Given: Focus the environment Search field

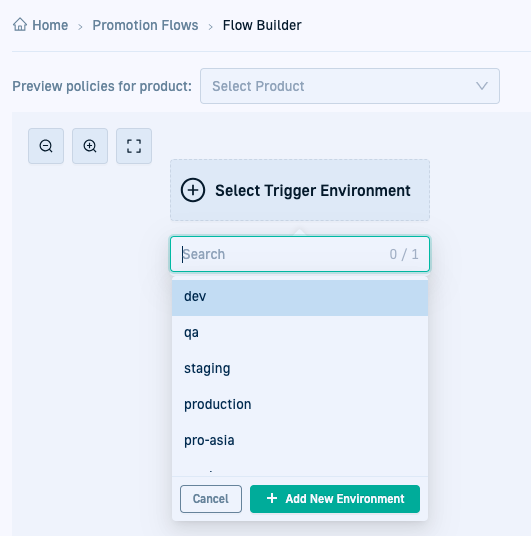Looking at the screenshot, I should (x=300, y=254).
